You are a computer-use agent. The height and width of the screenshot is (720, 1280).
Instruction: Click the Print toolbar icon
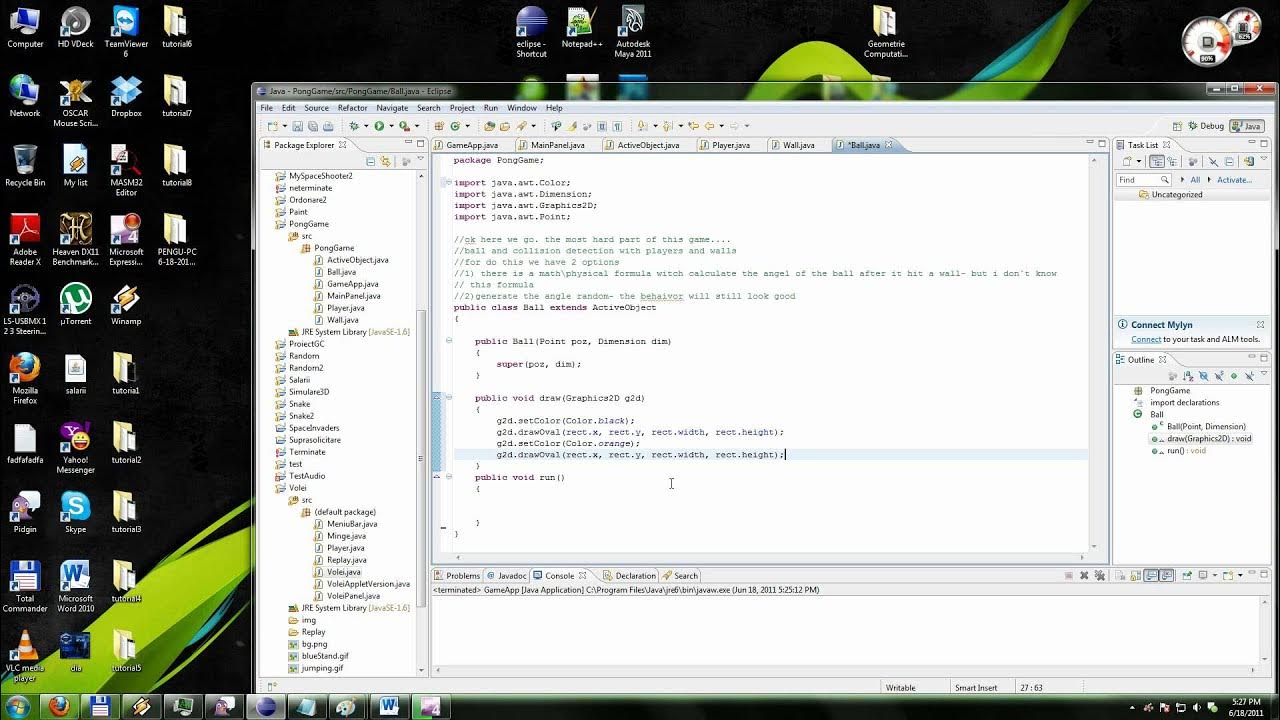click(x=329, y=126)
